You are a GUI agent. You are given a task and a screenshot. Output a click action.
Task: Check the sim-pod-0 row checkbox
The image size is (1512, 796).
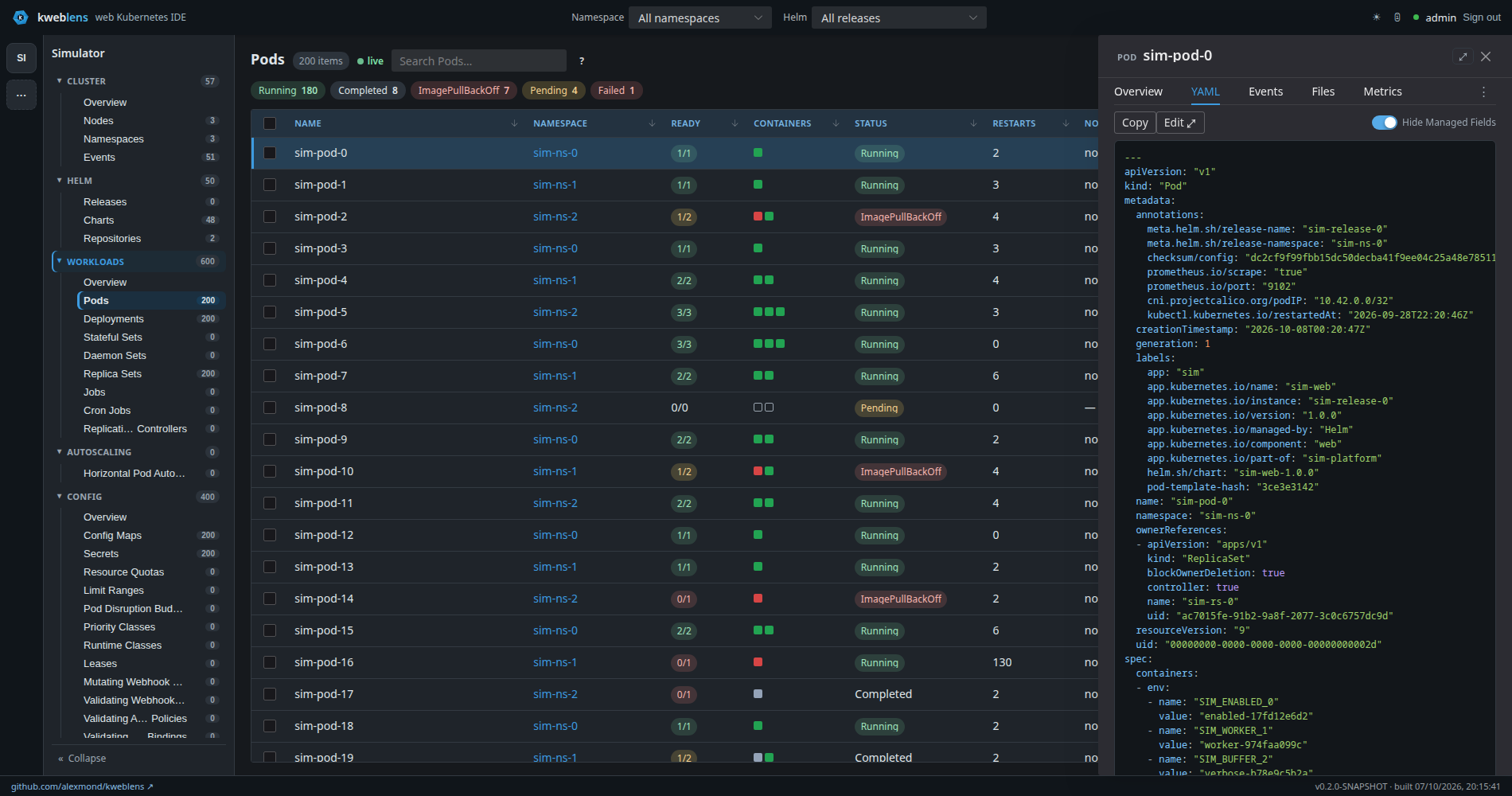click(270, 153)
